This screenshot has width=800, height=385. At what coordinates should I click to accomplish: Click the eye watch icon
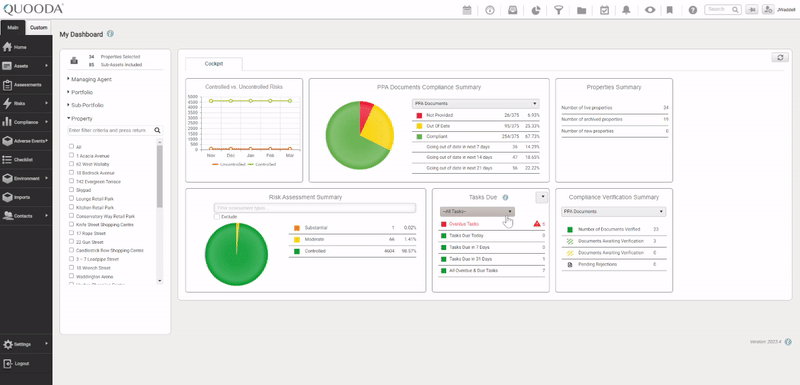click(x=649, y=10)
